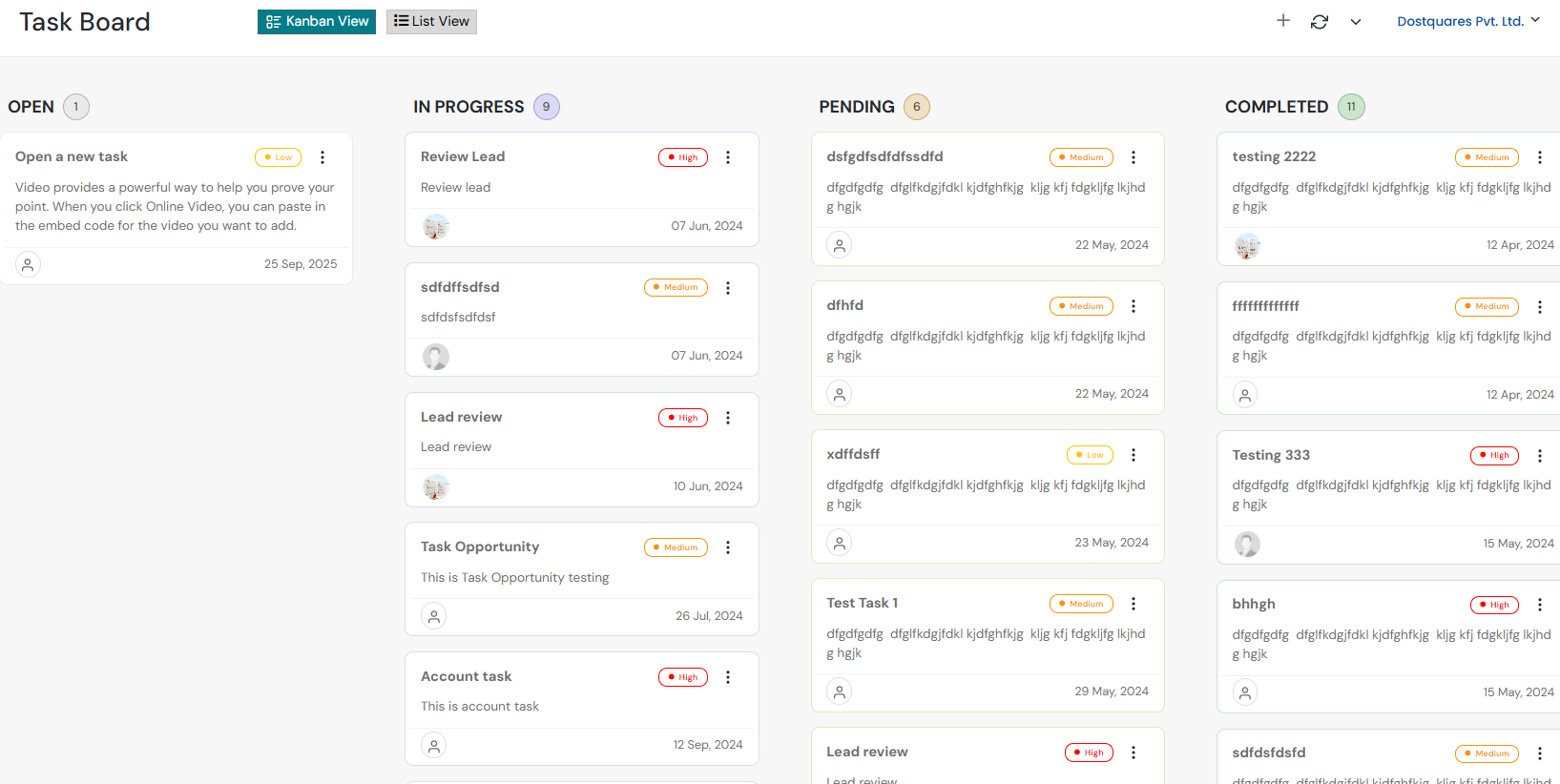Screen dimensions: 1560x784
Task: Switch to List View
Action: coord(431,21)
